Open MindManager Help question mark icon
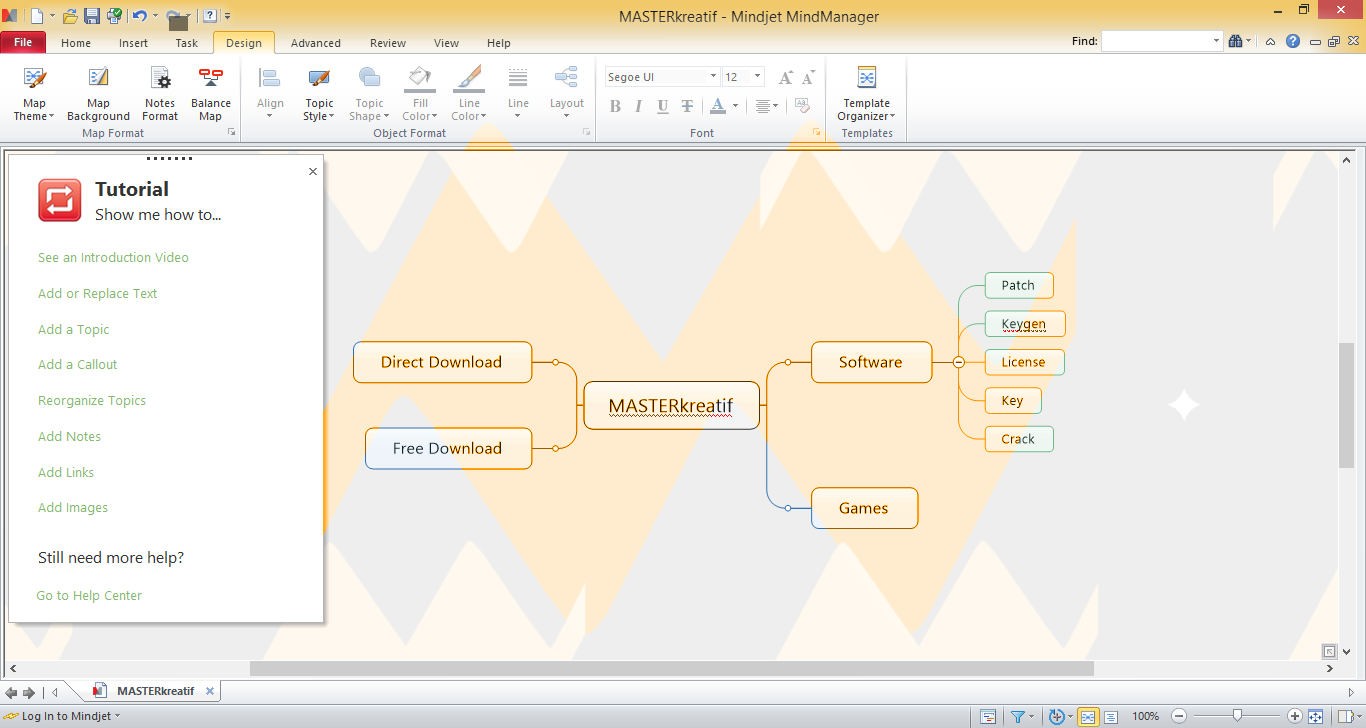Image resolution: width=1366 pixels, height=728 pixels. tap(1293, 41)
